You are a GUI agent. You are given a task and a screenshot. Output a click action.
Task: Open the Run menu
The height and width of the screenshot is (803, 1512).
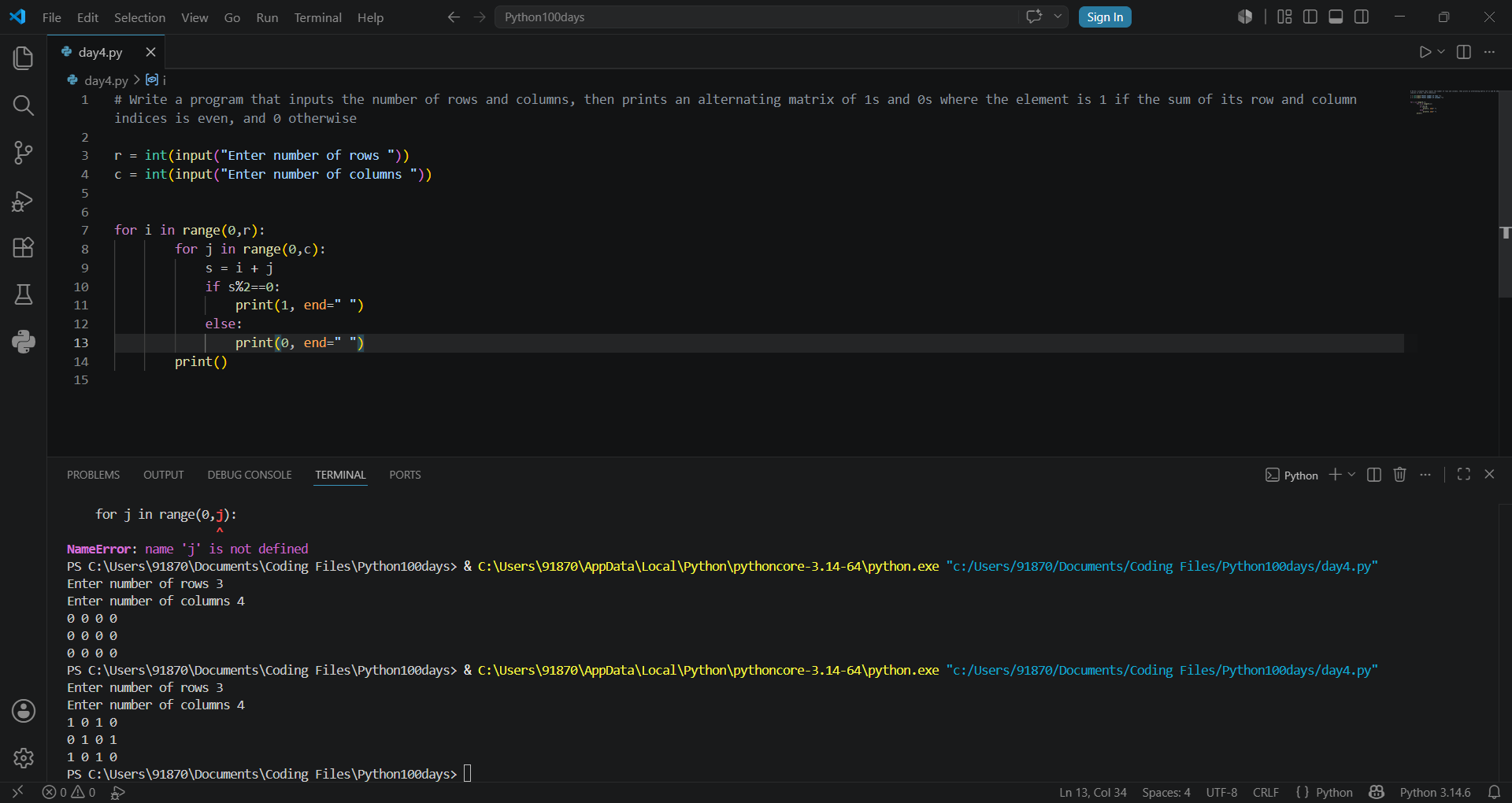(267, 17)
